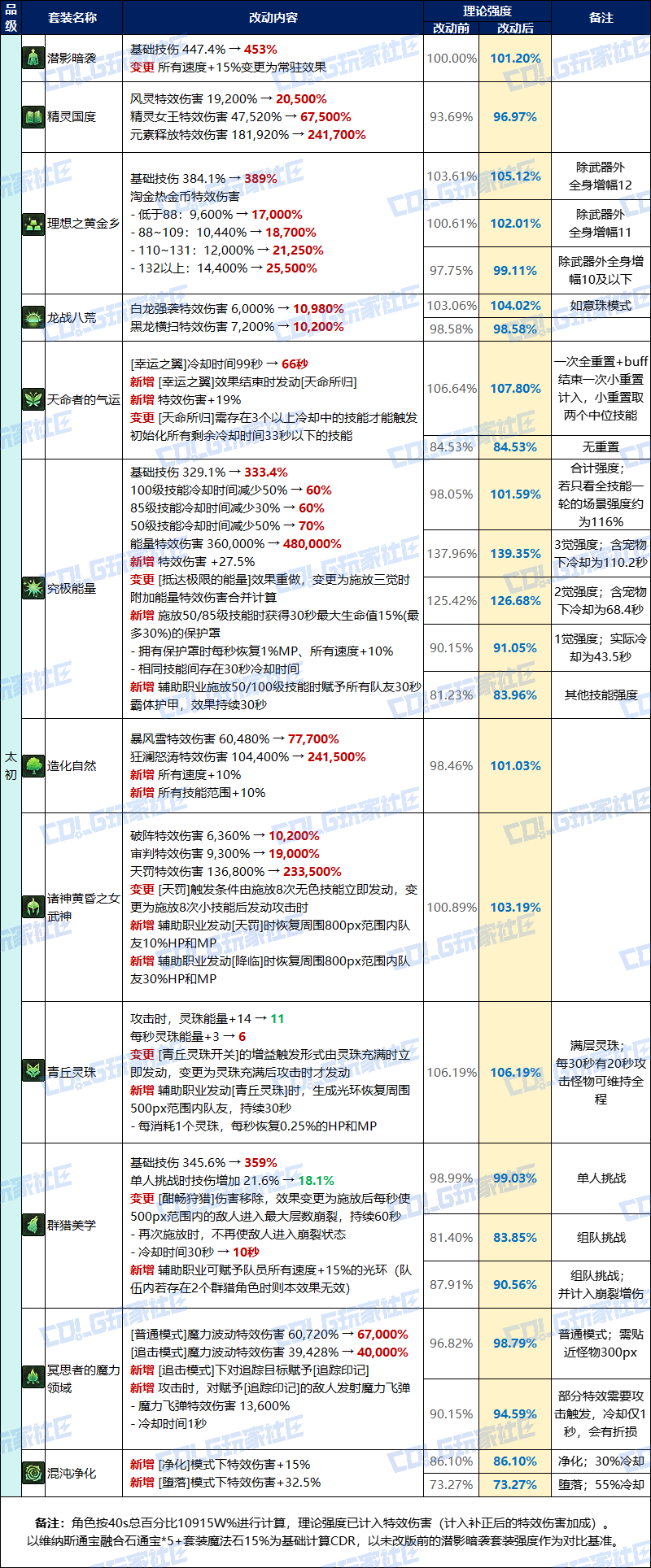Image resolution: width=651 pixels, height=1568 pixels.
Task: Click the 混沌净化 spiral icon
Action: coord(33,1473)
